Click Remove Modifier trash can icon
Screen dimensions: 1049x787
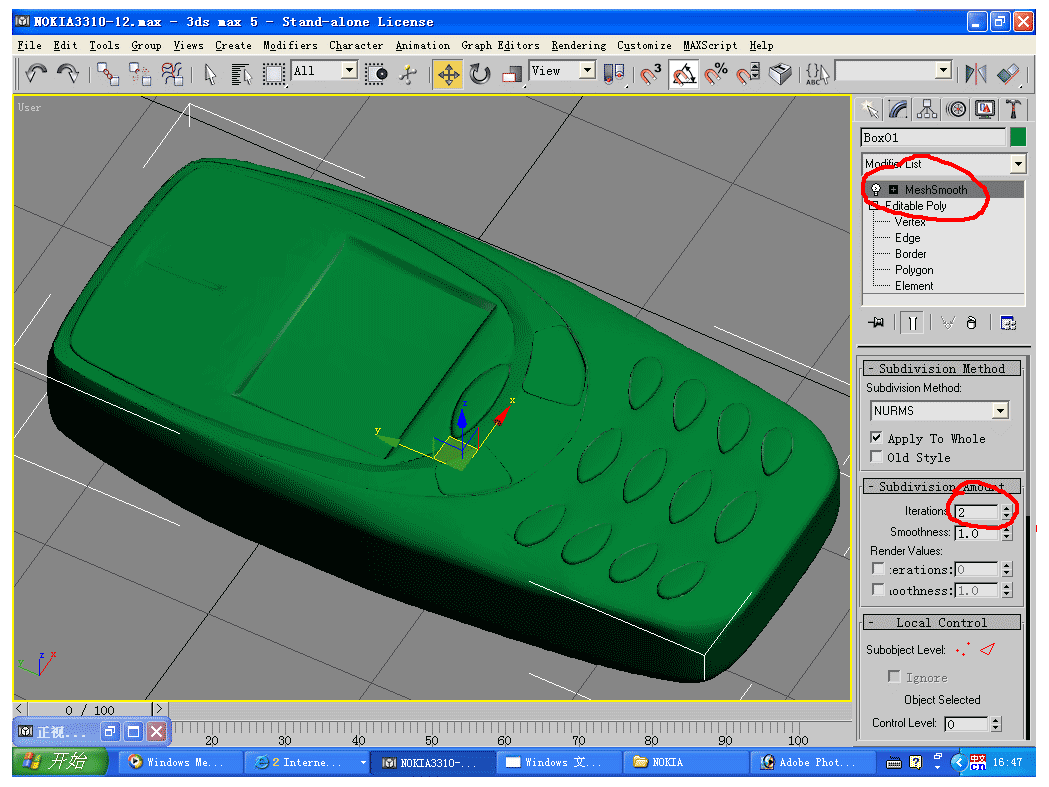click(x=971, y=323)
